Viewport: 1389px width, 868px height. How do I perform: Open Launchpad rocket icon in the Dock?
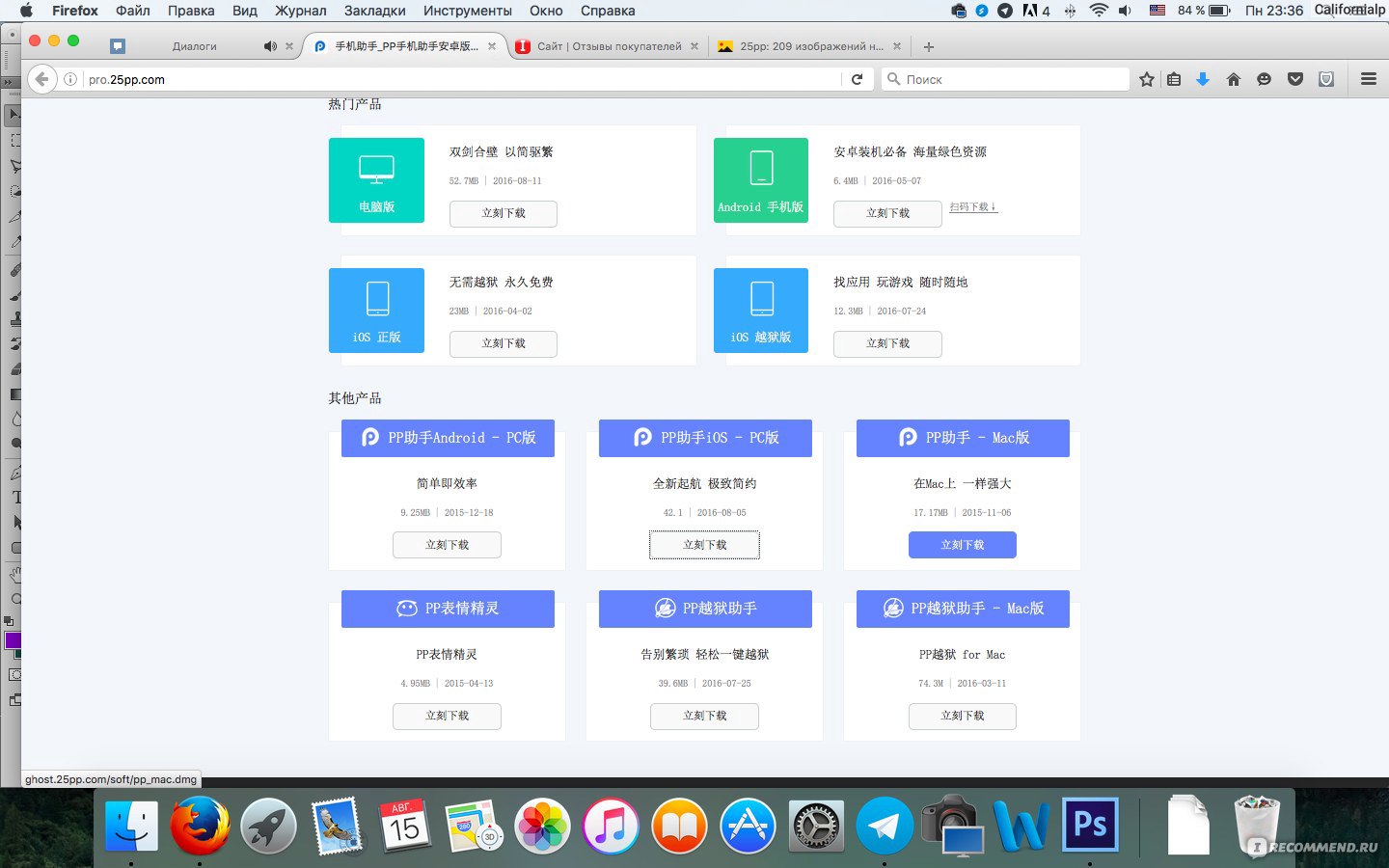click(x=268, y=827)
